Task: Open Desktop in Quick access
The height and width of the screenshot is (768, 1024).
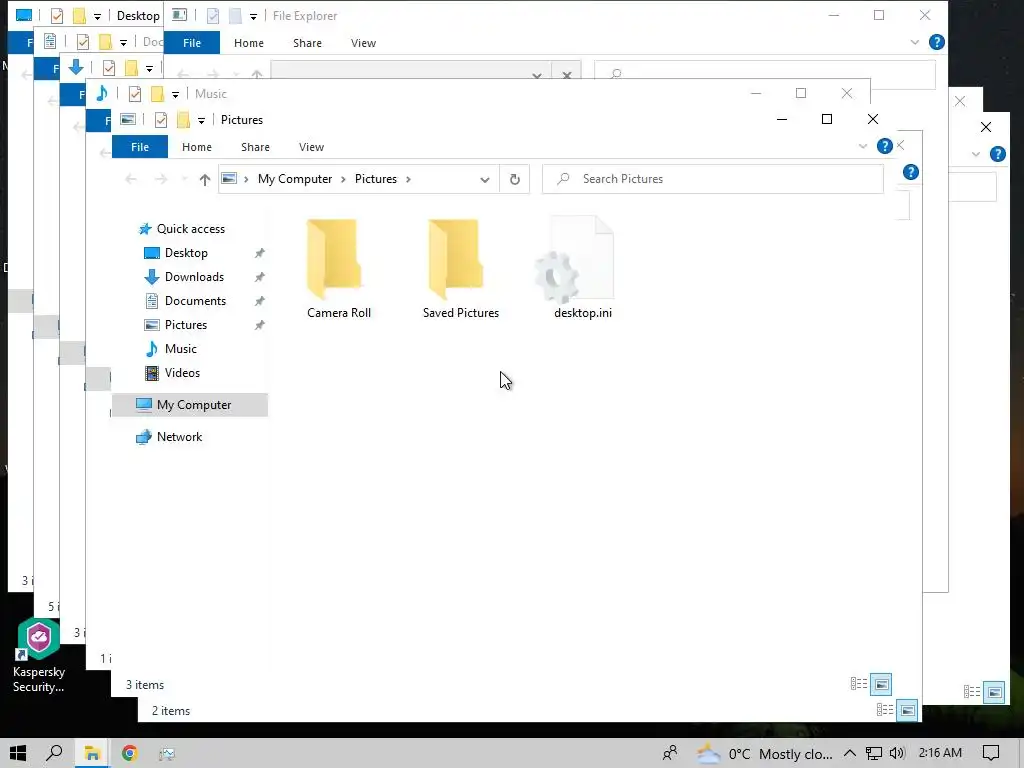Action: [186, 253]
